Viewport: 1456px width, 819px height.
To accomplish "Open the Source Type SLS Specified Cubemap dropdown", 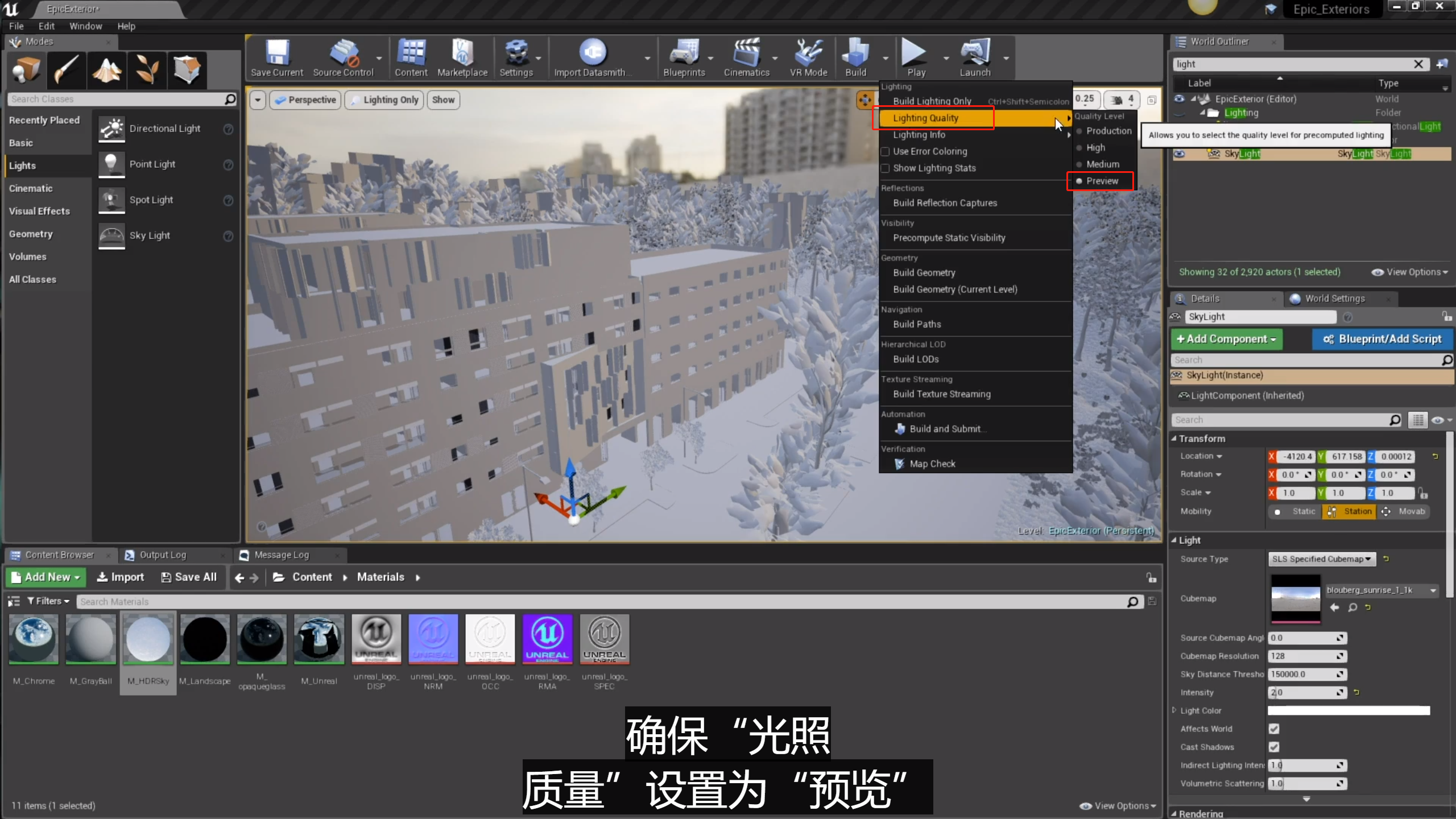I will click(1321, 559).
